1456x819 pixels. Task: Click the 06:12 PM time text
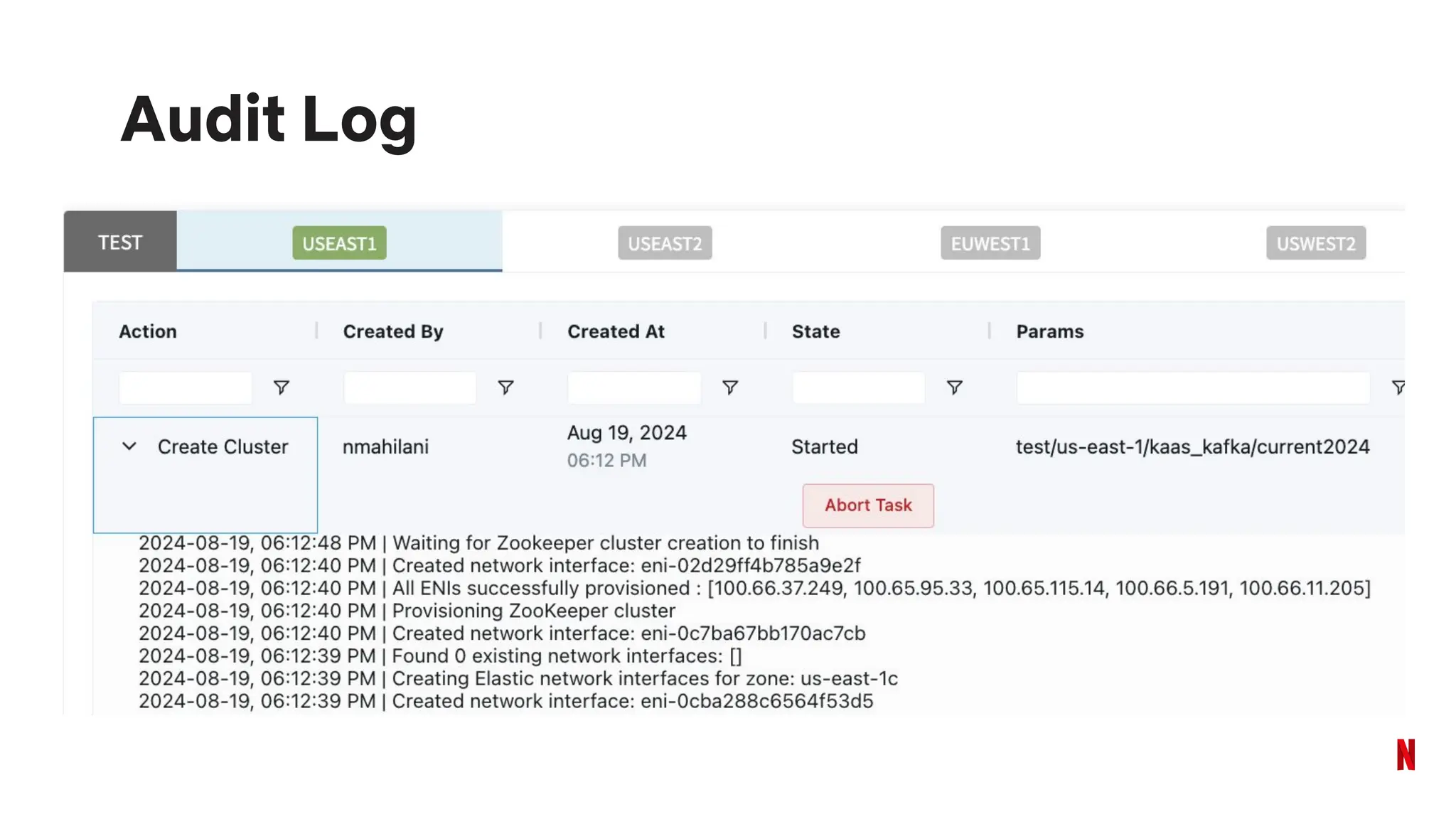click(607, 461)
